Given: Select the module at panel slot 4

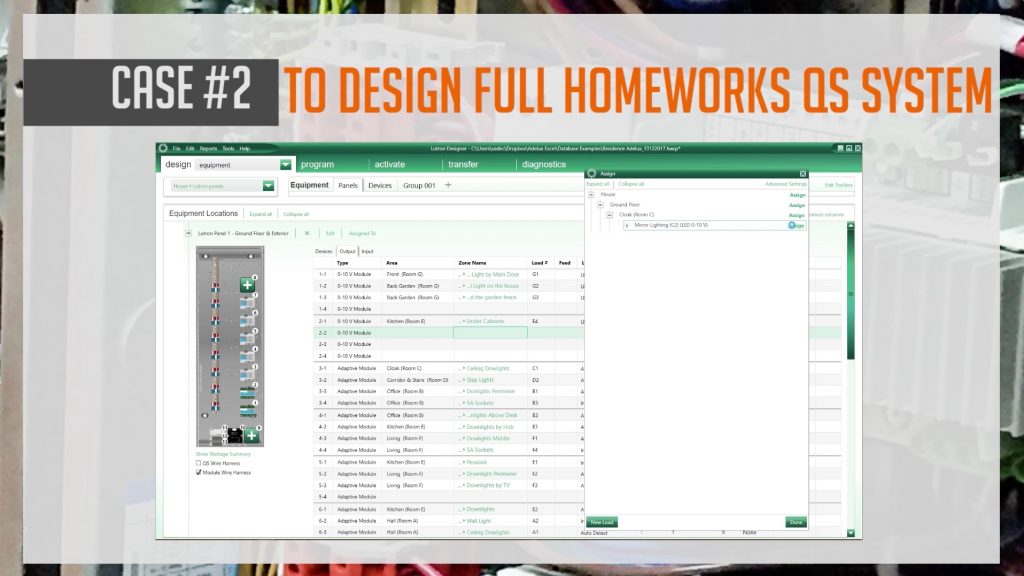Looking at the screenshot, I should (247, 357).
